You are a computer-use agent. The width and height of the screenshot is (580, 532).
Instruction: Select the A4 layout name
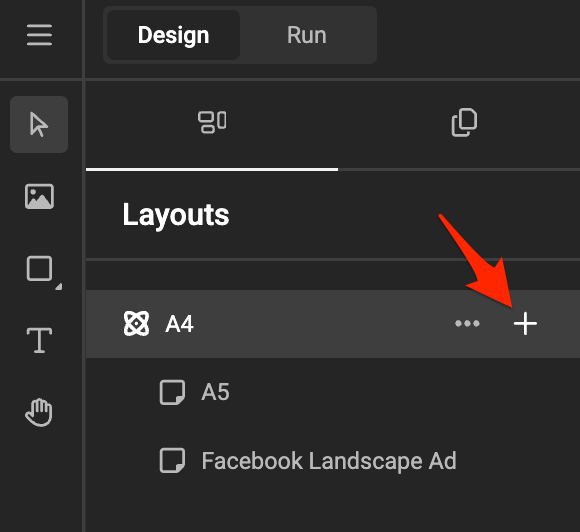point(179,324)
